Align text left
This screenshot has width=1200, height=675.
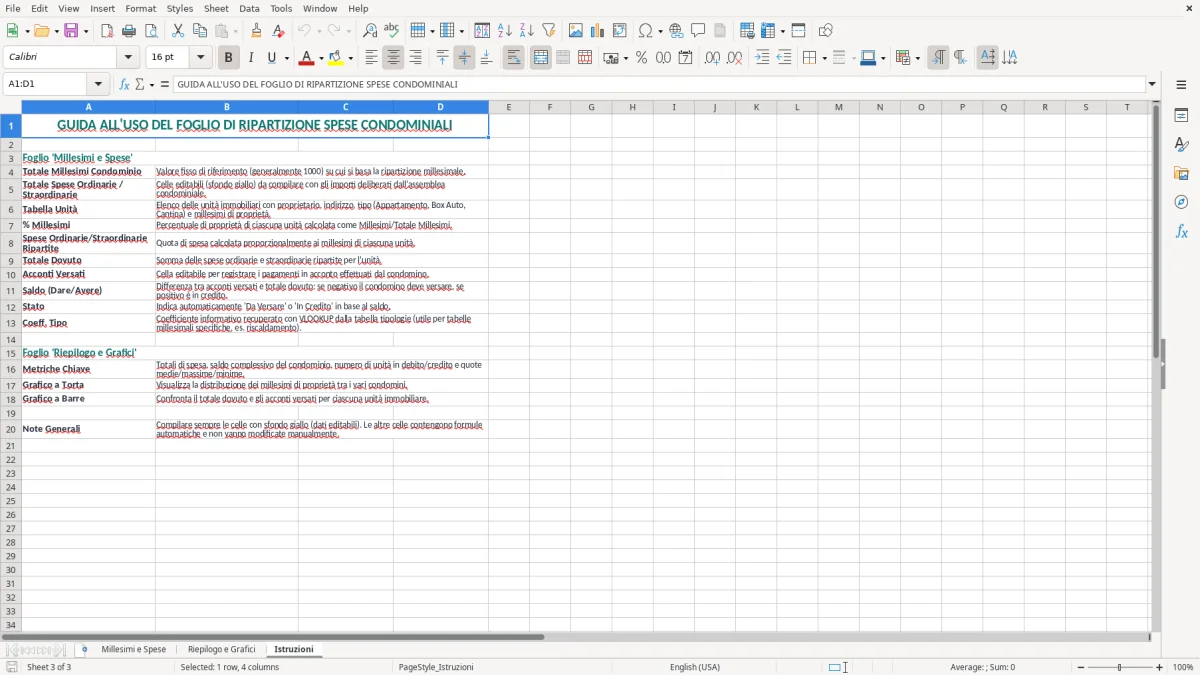click(x=371, y=58)
